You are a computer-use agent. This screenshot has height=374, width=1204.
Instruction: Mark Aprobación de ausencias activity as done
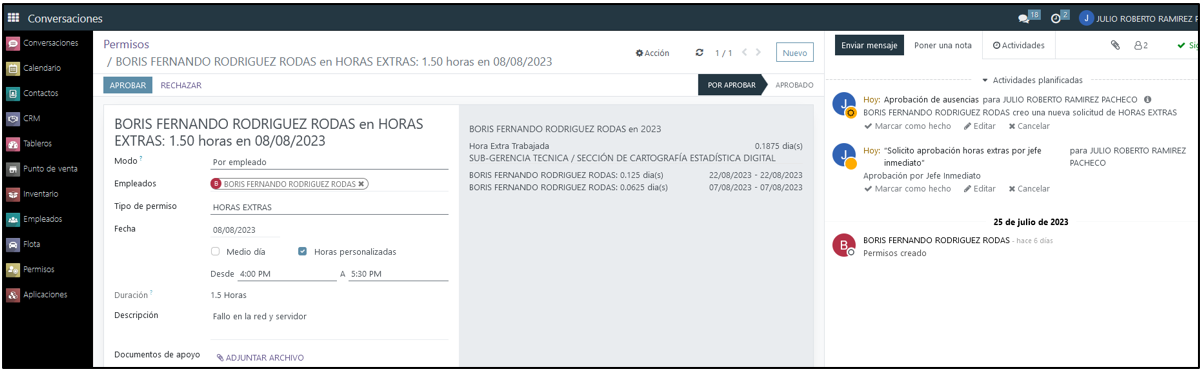click(907, 126)
